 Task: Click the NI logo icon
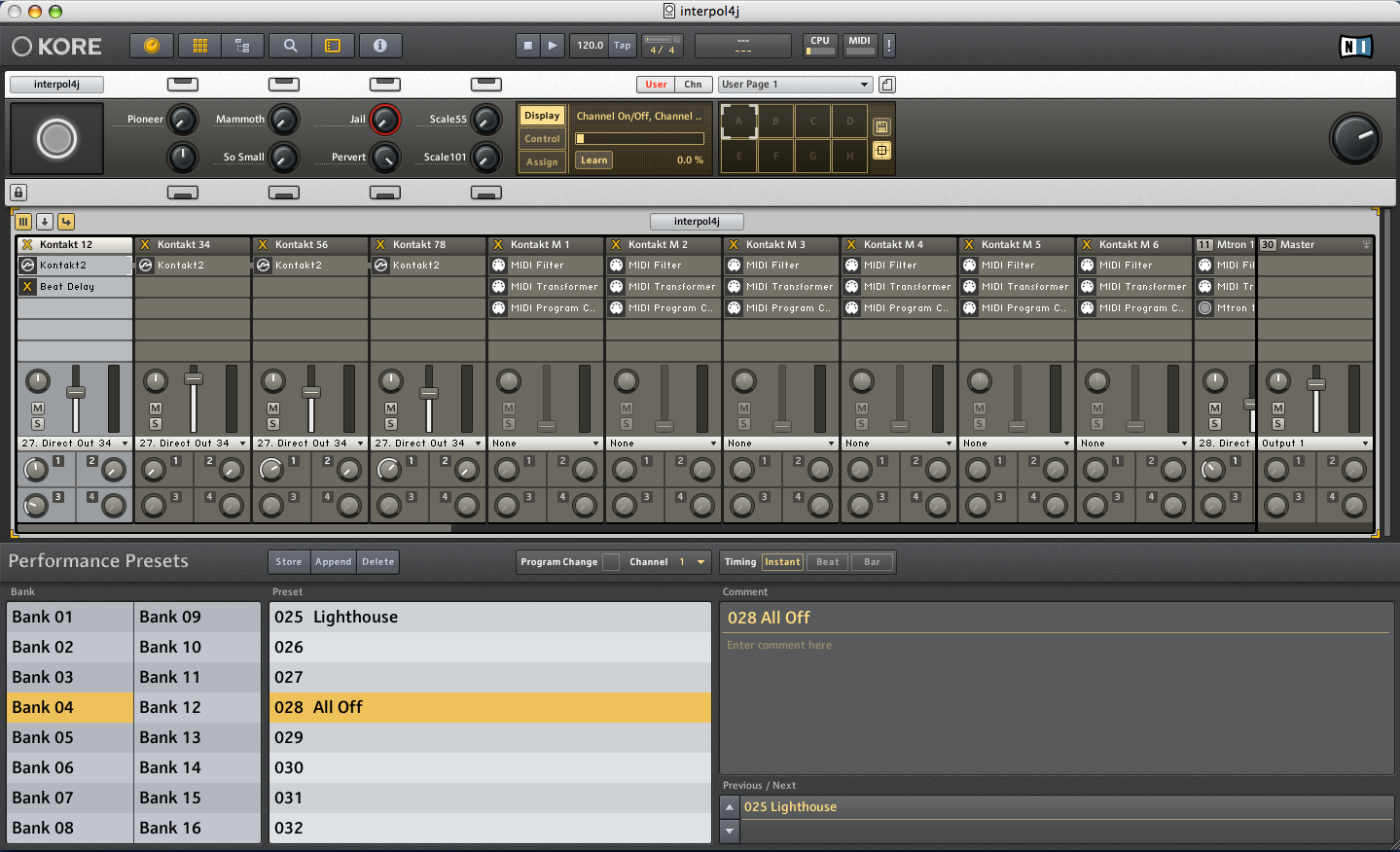1355,46
